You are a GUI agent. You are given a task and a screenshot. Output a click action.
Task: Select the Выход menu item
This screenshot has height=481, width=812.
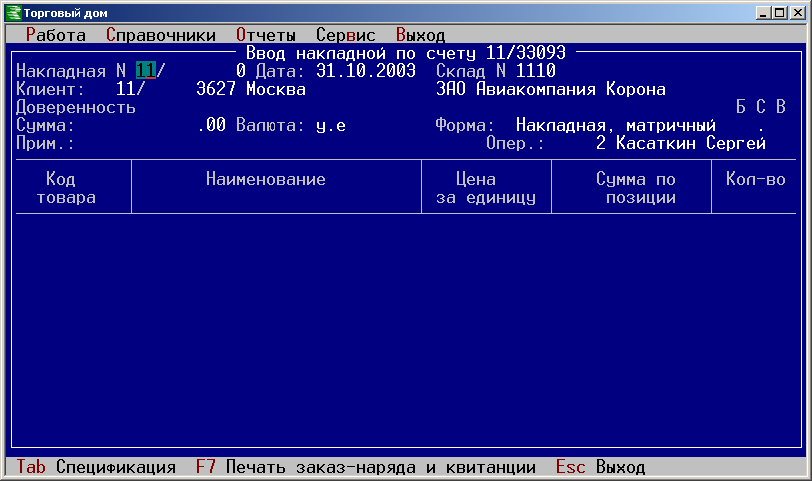pyautogui.click(x=420, y=35)
